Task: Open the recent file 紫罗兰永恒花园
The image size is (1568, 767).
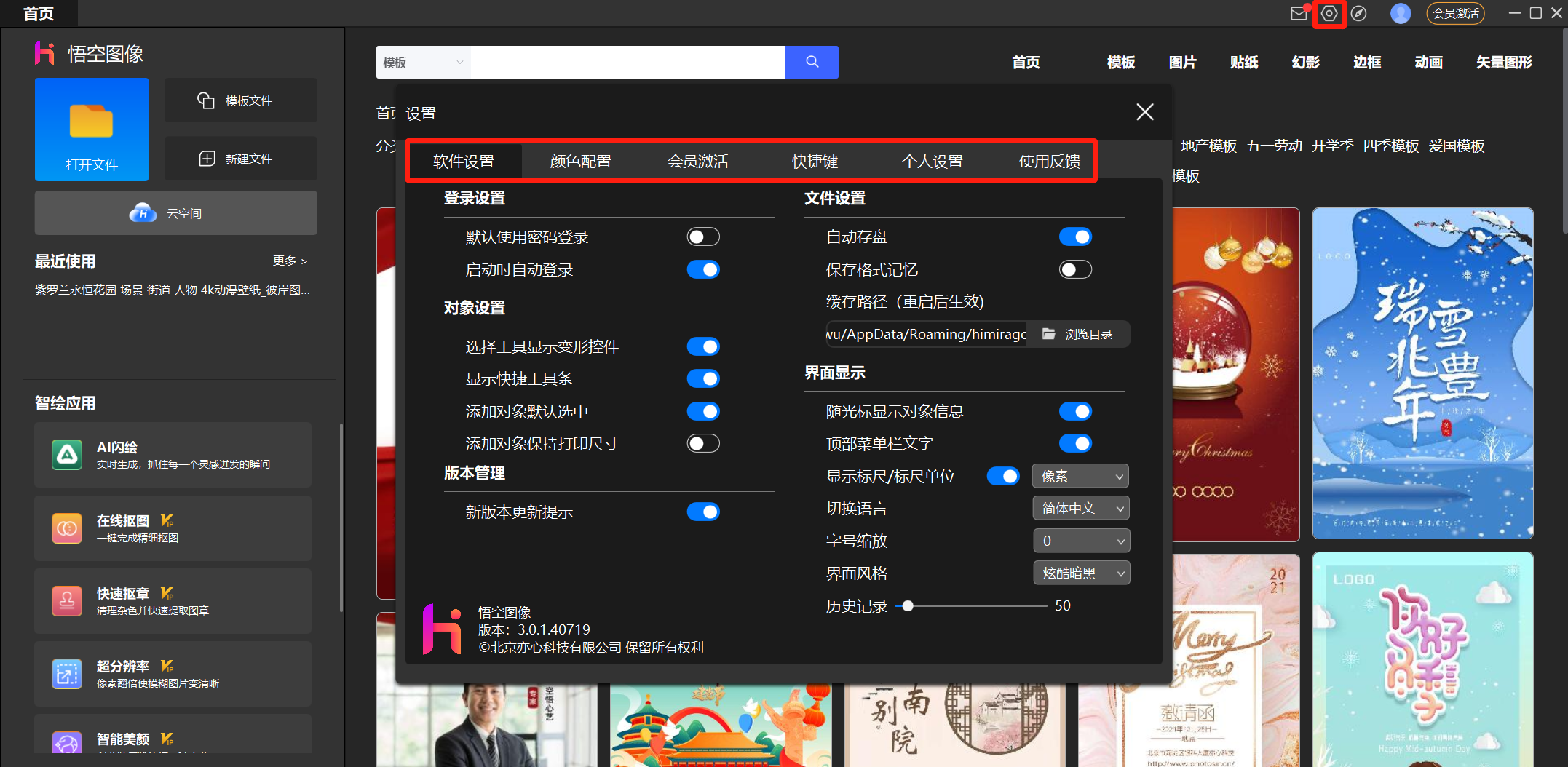Action: click(173, 290)
